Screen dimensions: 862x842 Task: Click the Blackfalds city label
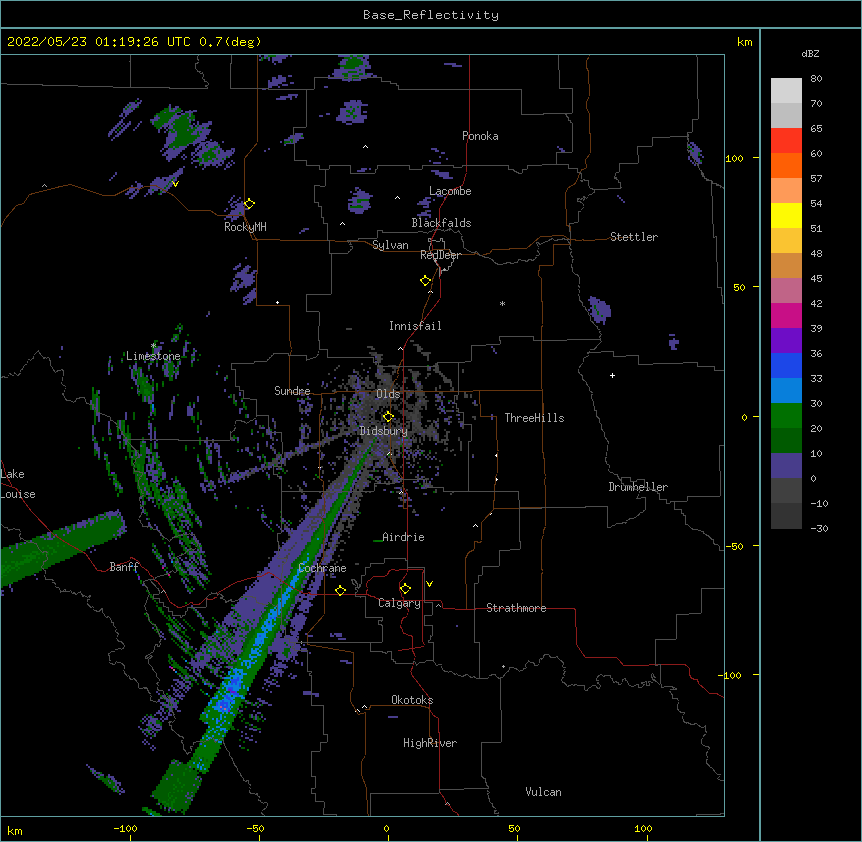[441, 223]
